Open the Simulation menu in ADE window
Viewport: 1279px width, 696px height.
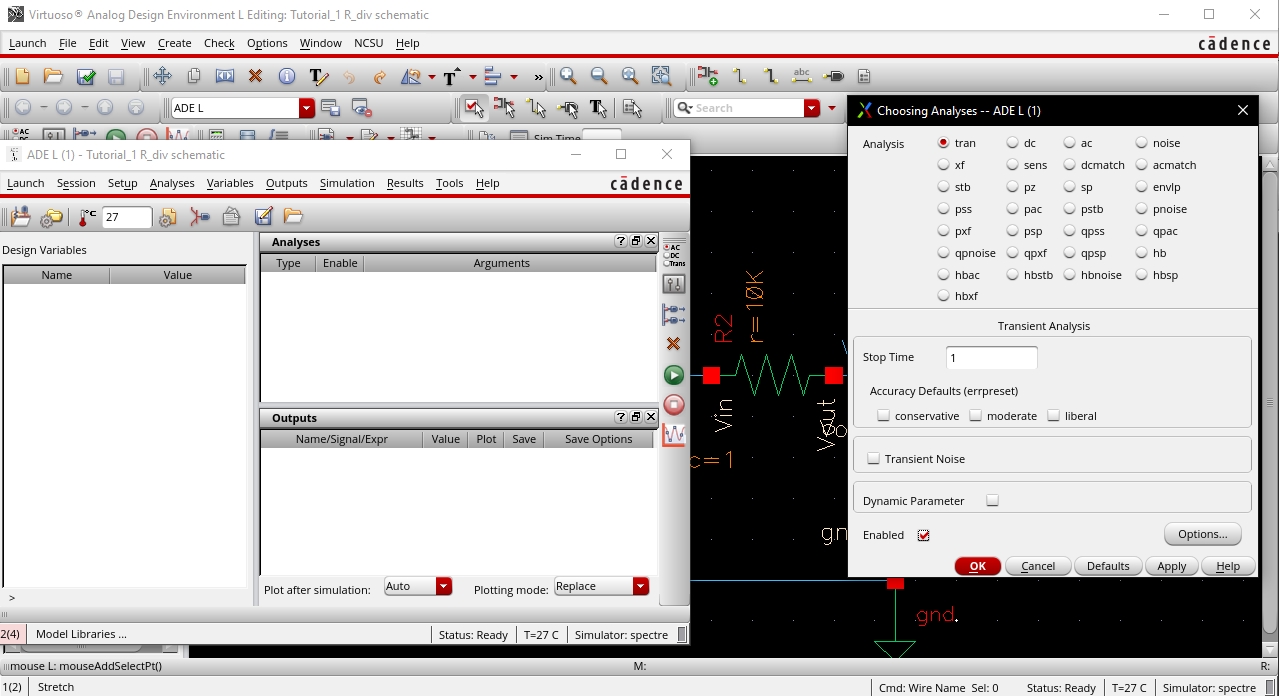[x=347, y=183]
